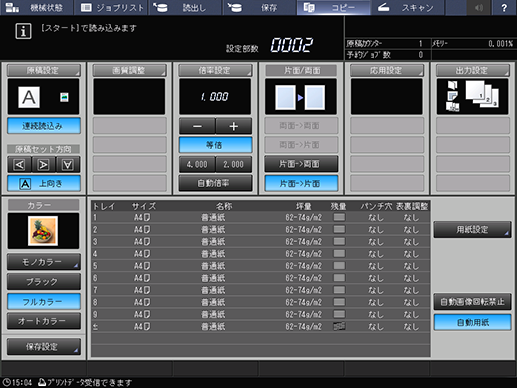517x388 pixels.
Task: Select tray 3 row in paper list
Action: point(260,242)
